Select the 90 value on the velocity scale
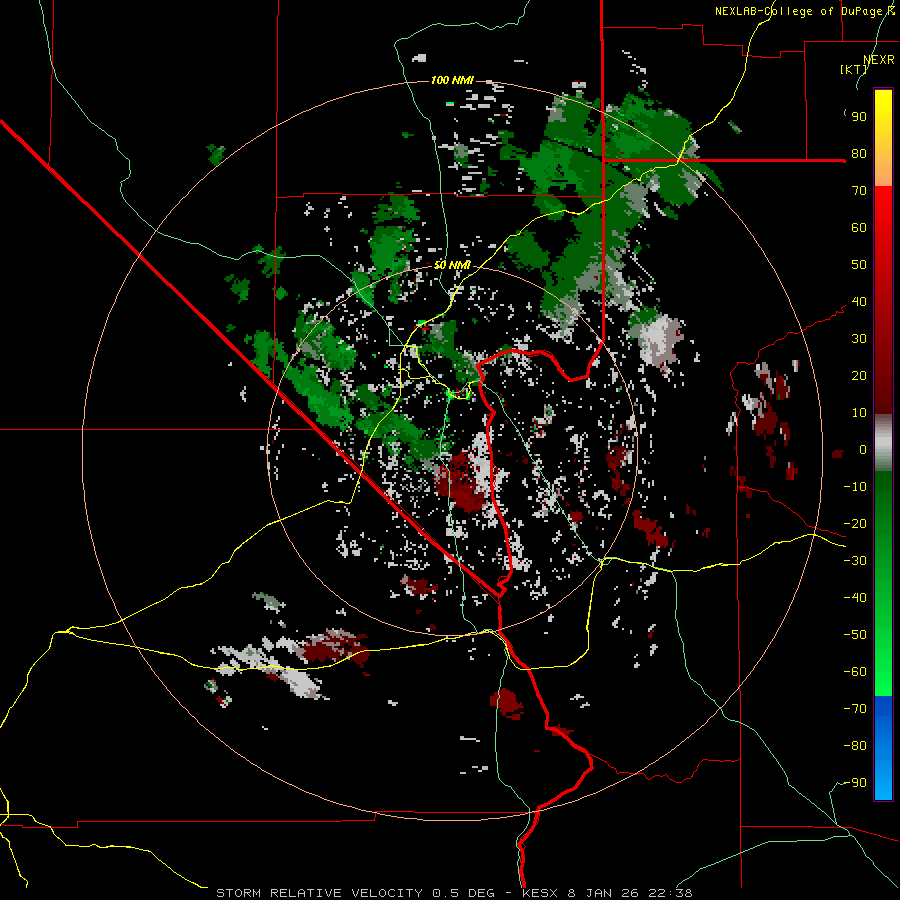 [859, 117]
